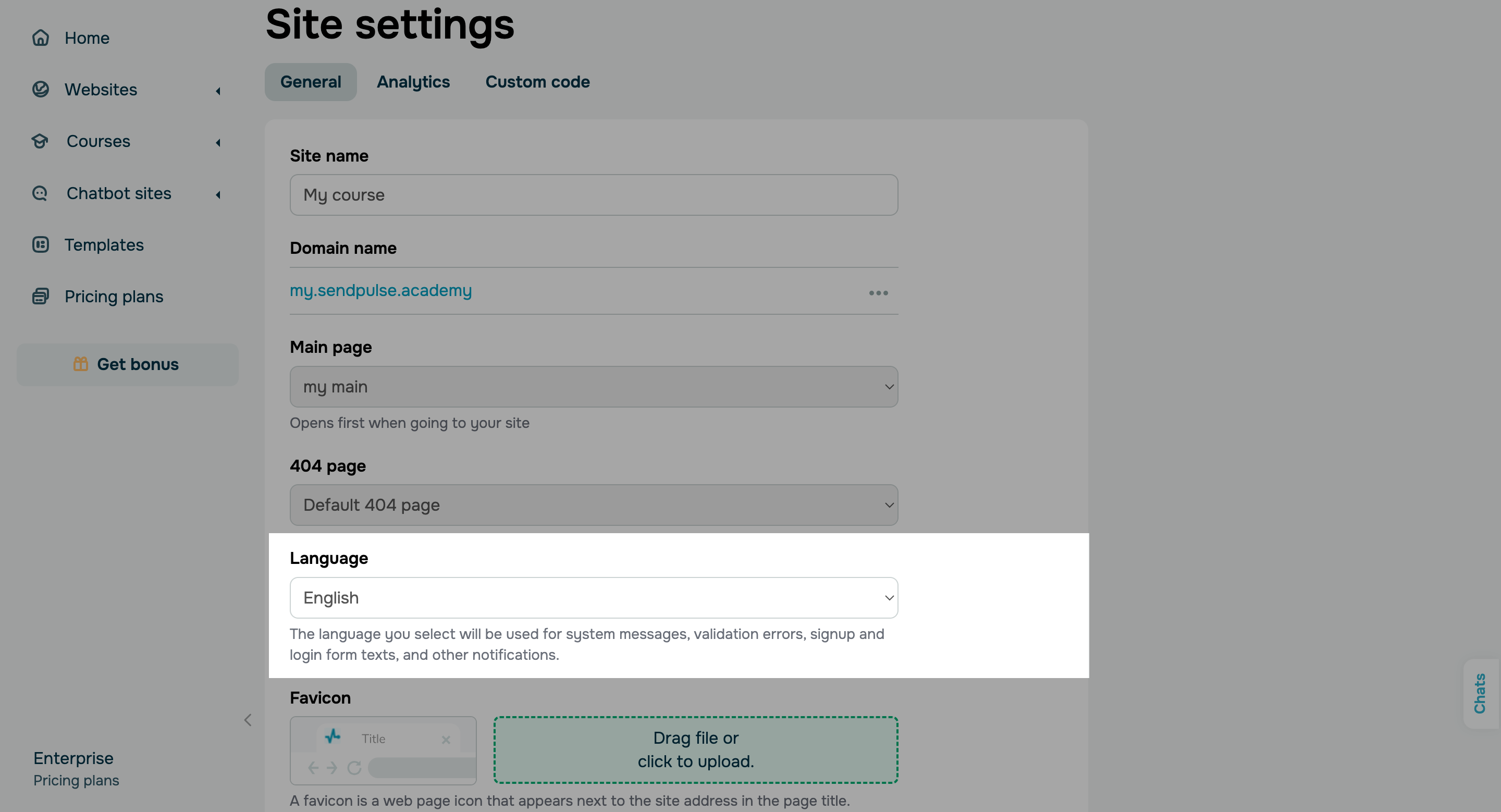Click to upload a favicon file
The height and width of the screenshot is (812, 1501).
[x=696, y=751]
